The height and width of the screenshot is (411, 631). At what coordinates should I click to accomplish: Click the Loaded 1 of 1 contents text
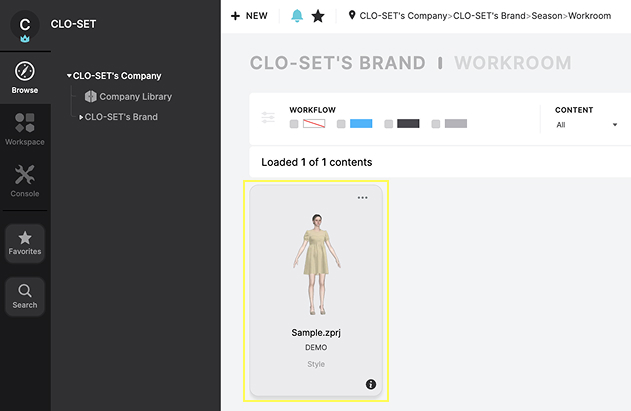317,162
